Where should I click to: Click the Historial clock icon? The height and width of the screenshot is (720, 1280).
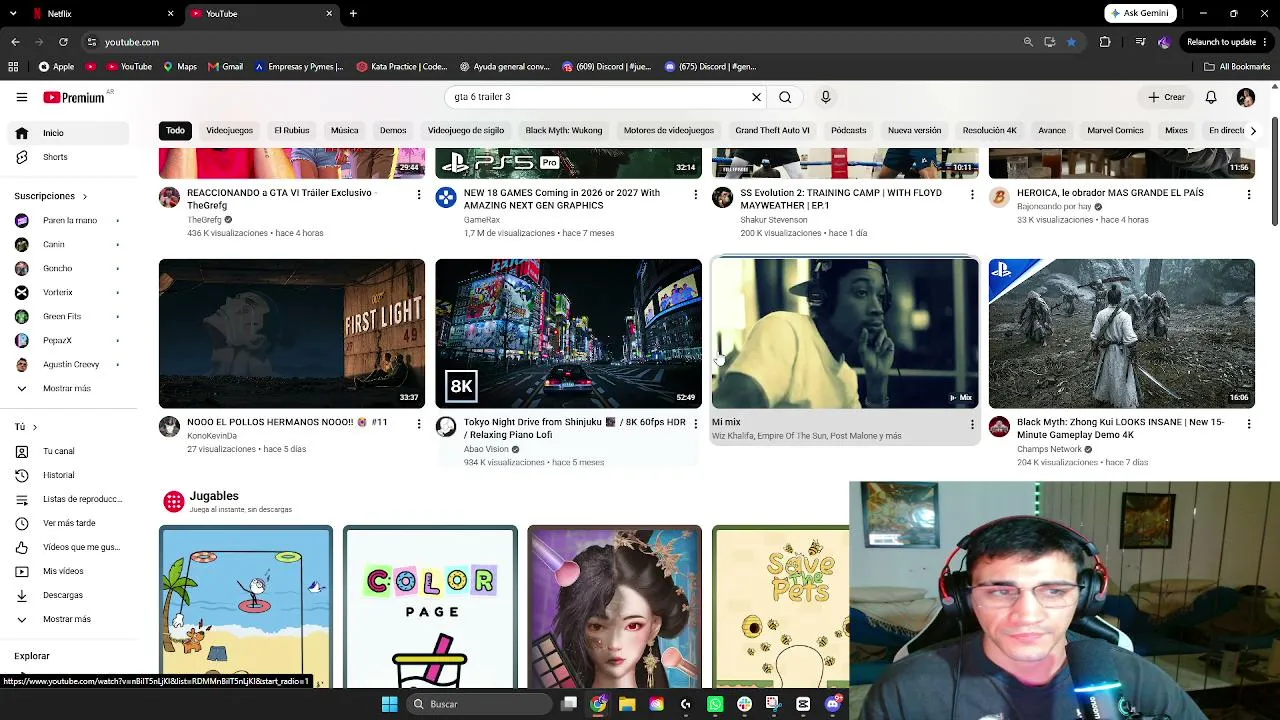(x=22, y=475)
